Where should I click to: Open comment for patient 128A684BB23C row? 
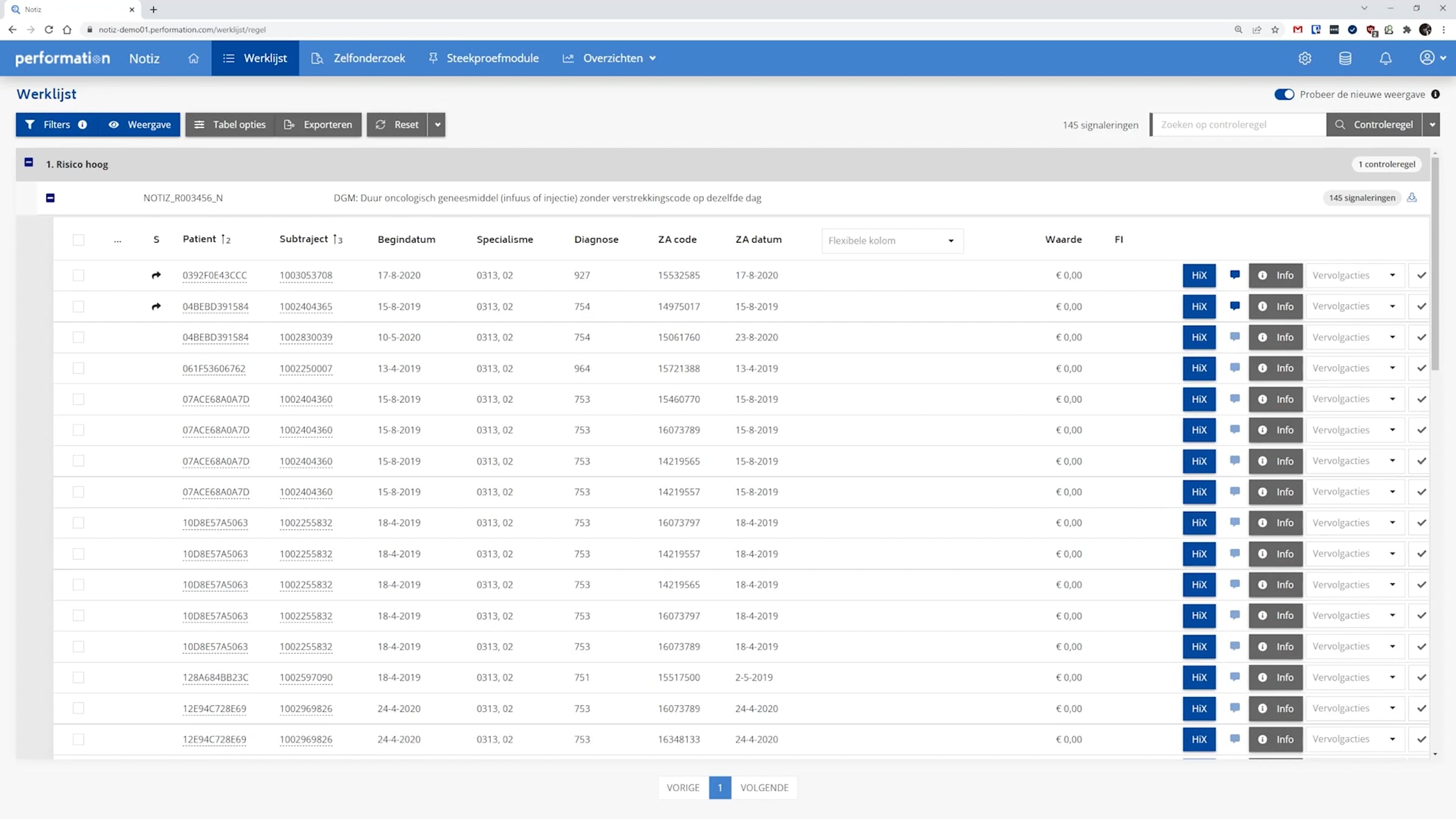[1235, 677]
